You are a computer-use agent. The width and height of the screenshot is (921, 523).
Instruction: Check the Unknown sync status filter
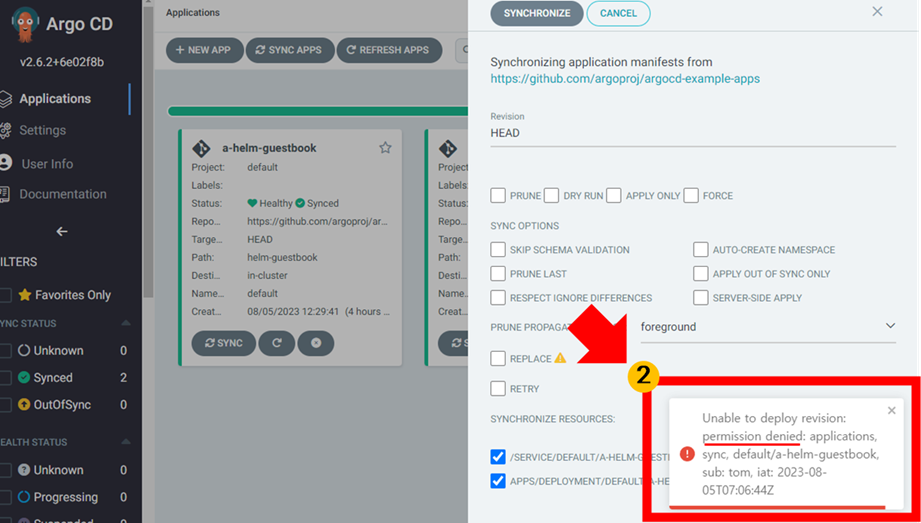[6, 351]
